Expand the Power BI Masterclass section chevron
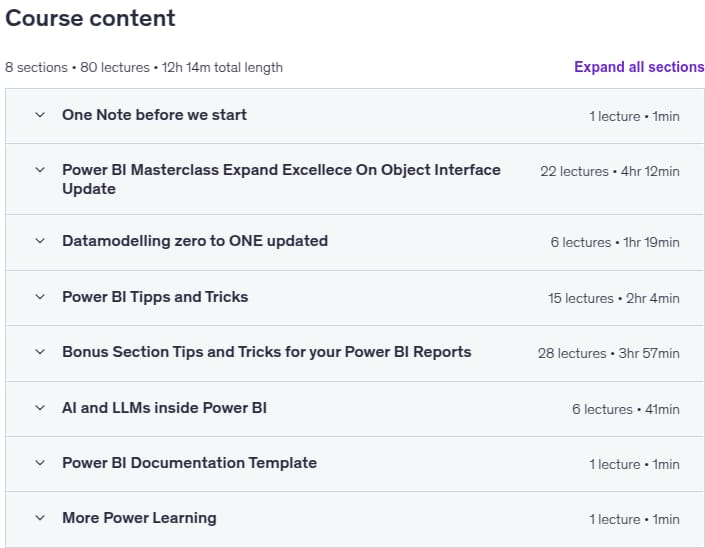 click(x=40, y=170)
